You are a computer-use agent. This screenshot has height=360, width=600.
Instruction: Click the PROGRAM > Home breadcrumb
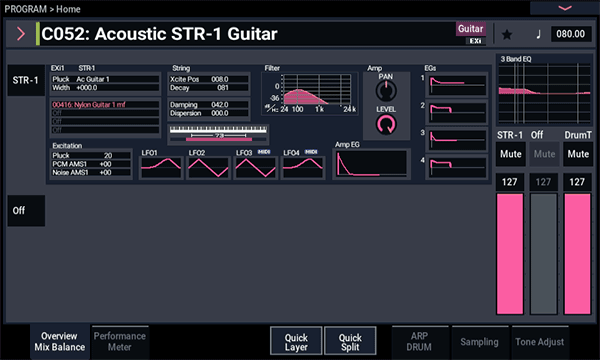pos(42,9)
